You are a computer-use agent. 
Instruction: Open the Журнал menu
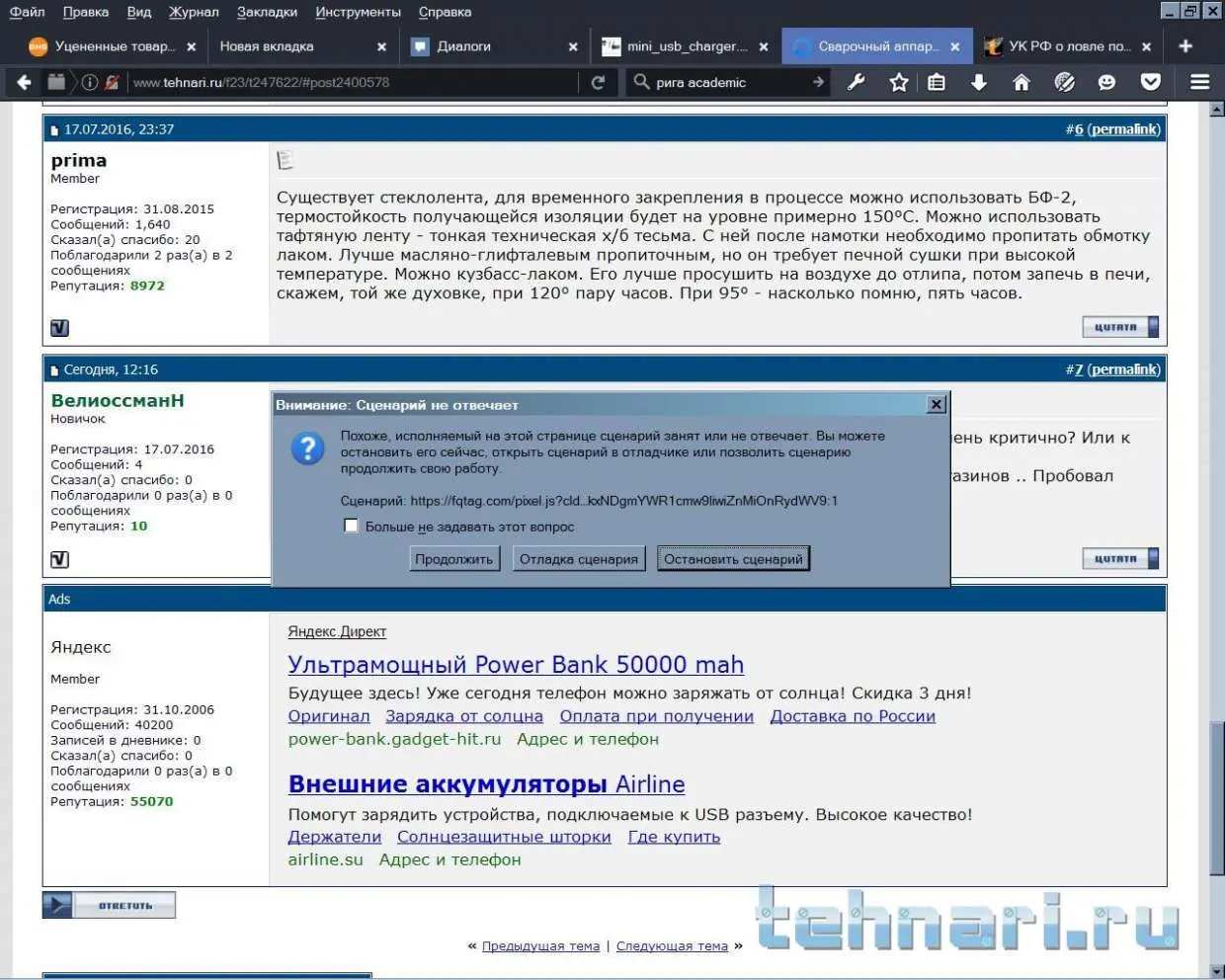(x=194, y=12)
